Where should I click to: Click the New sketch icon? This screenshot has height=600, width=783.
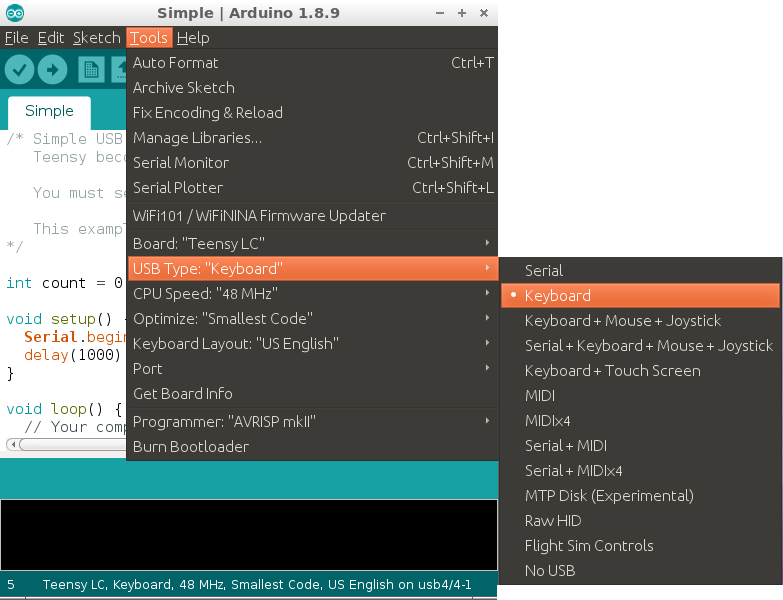[91, 69]
